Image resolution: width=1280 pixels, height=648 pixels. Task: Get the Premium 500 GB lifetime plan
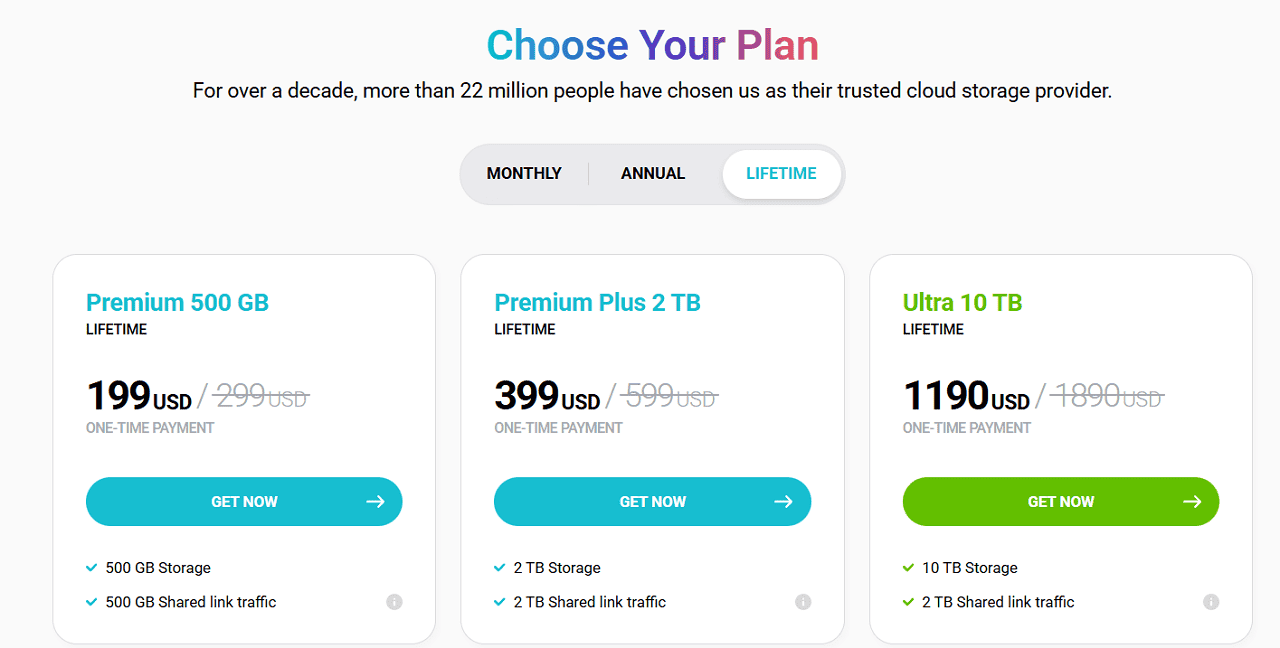[244, 502]
